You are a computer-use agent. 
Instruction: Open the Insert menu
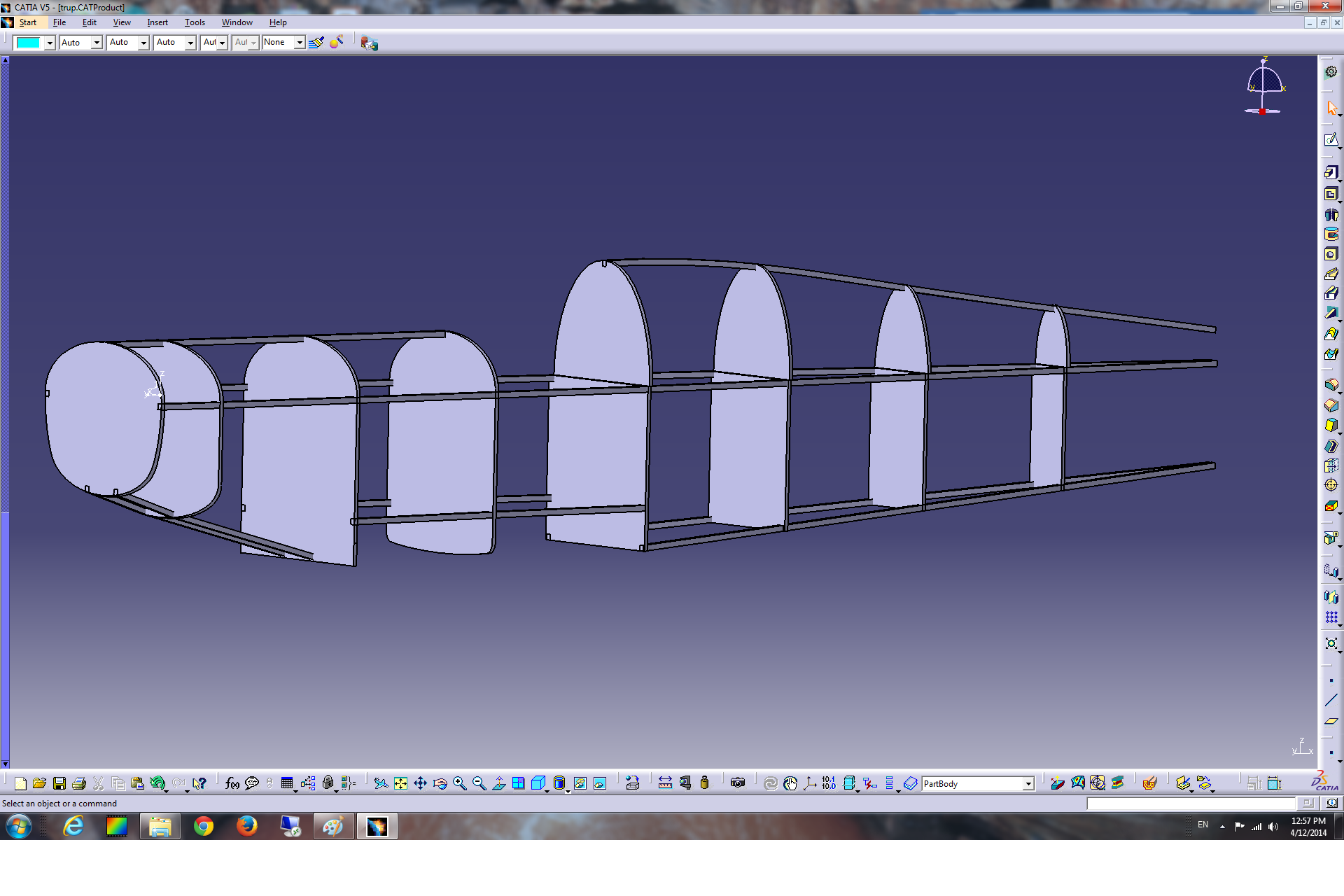tap(157, 22)
